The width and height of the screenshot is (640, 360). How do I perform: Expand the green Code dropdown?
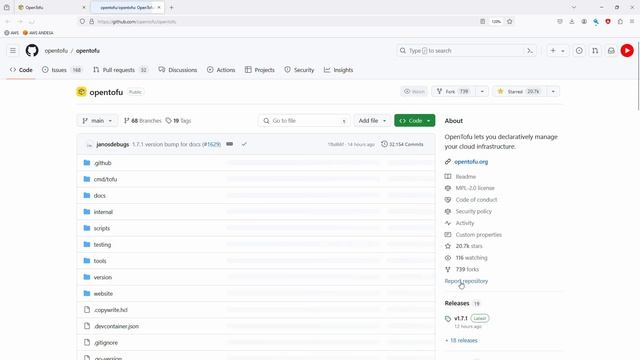click(414, 121)
